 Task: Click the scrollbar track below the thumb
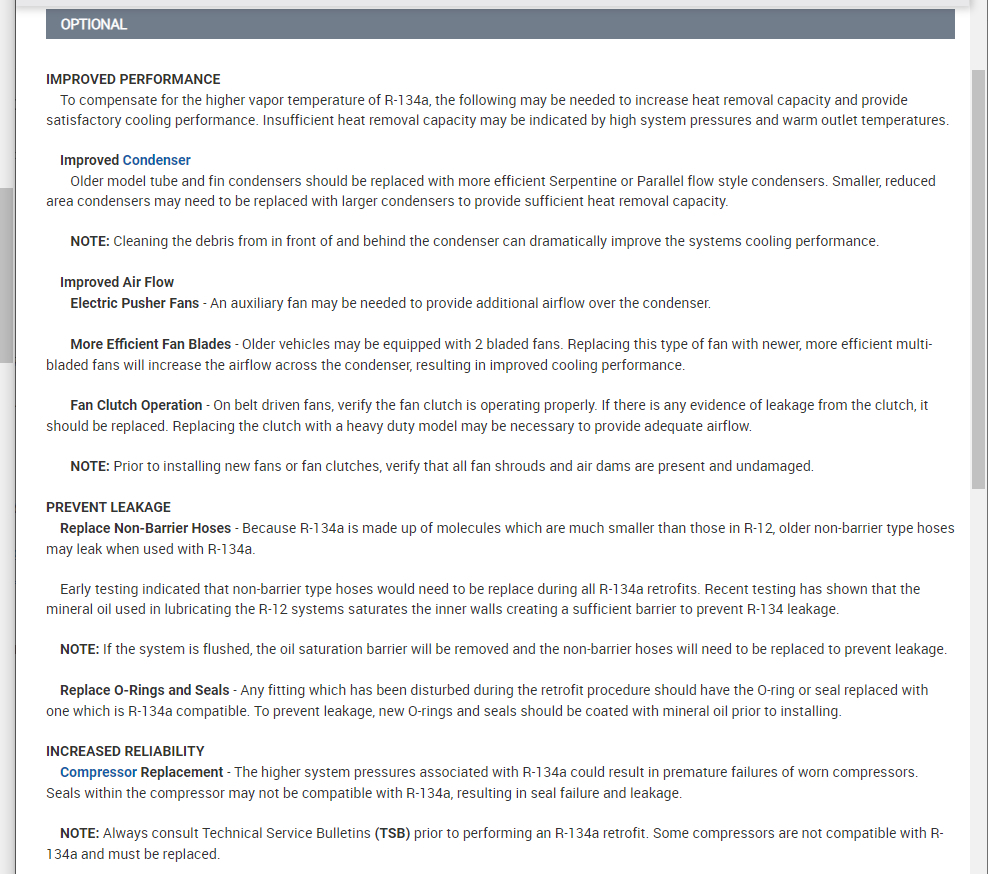click(x=978, y=680)
